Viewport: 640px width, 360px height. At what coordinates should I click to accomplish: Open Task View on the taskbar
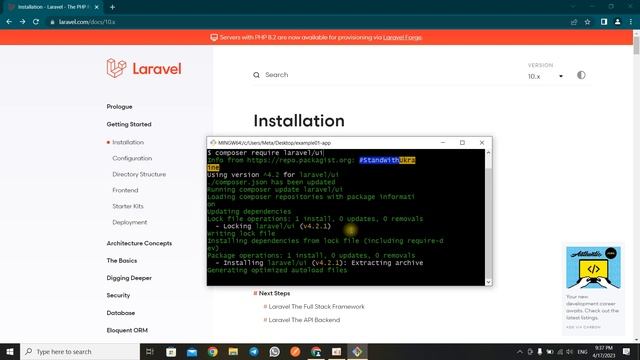pos(150,351)
